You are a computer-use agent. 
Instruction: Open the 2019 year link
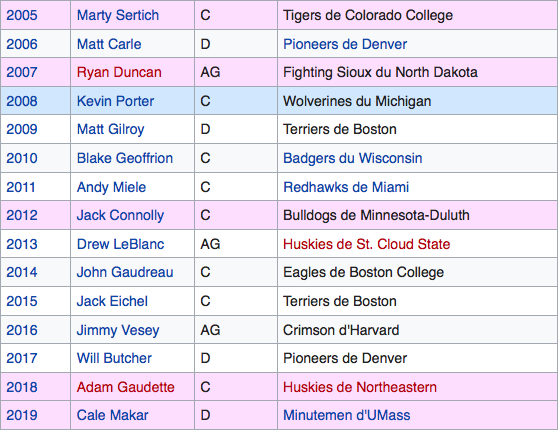(x=22, y=415)
